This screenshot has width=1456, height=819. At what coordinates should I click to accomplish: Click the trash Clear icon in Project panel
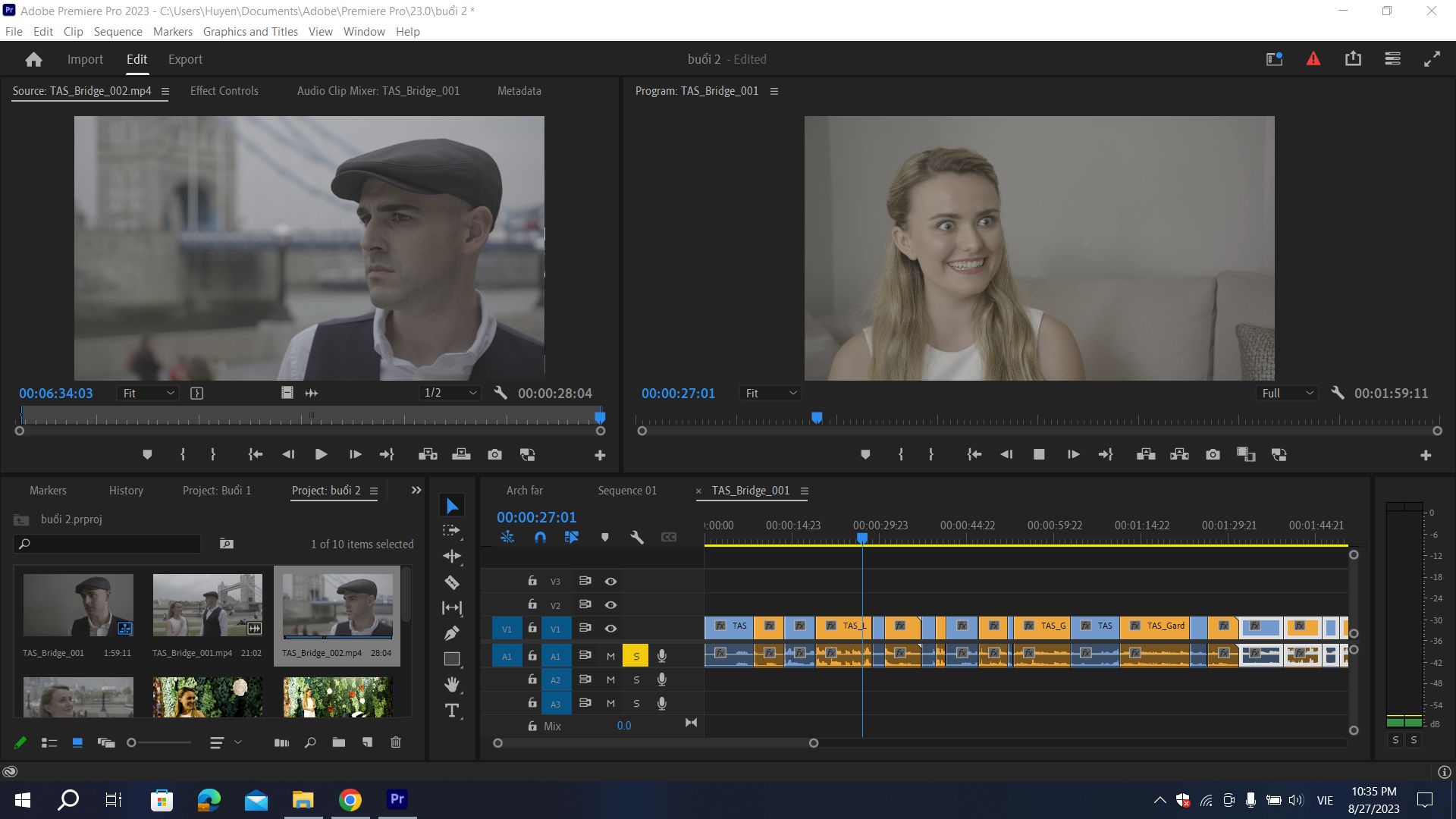point(396,742)
